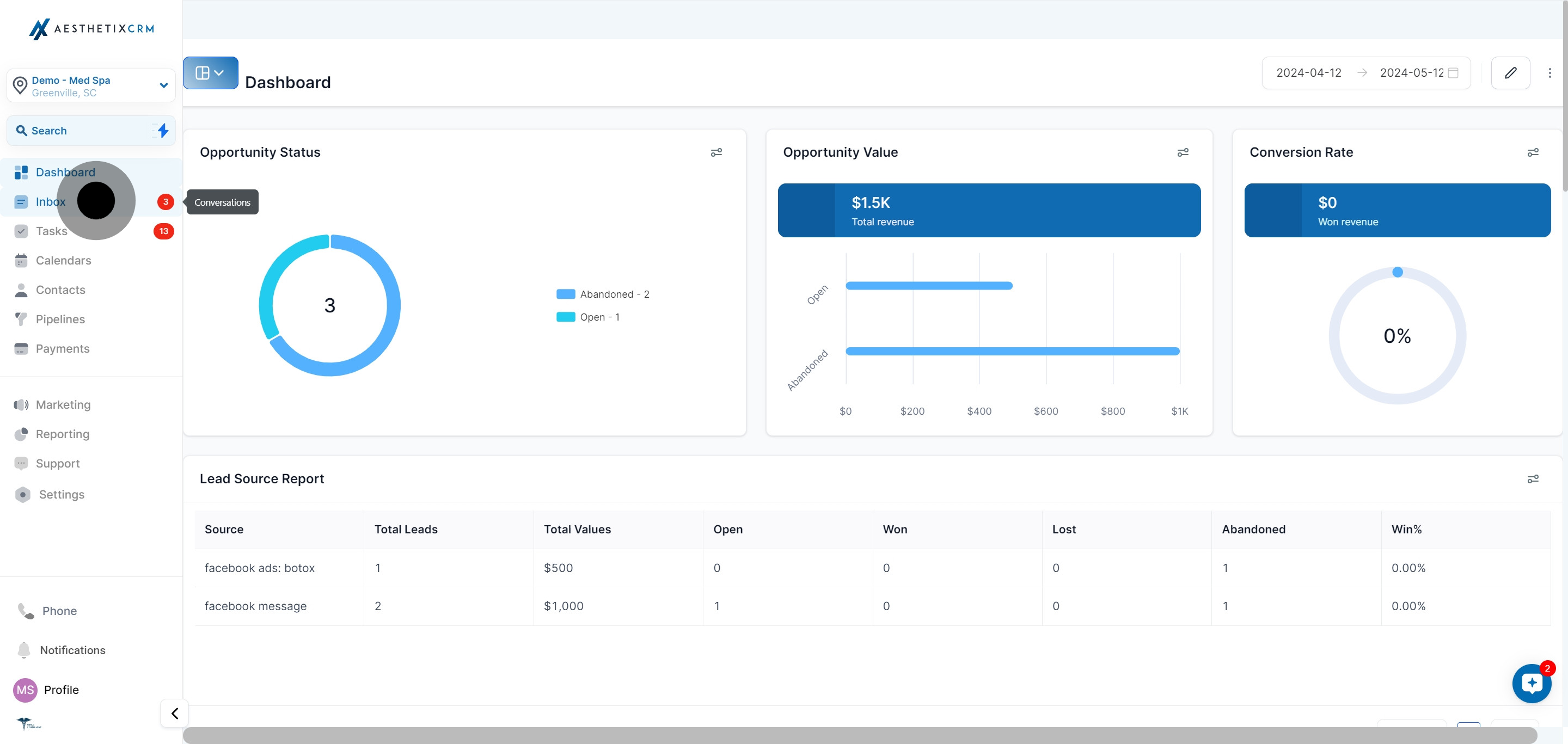Click the start date 2024-04-12 field
The width and height of the screenshot is (1568, 744).
(x=1309, y=73)
